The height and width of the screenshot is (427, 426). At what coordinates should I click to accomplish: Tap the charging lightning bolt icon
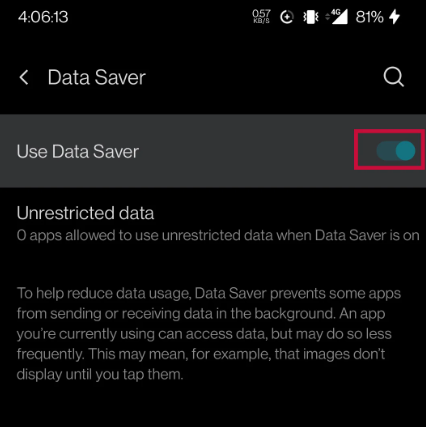(x=395, y=17)
